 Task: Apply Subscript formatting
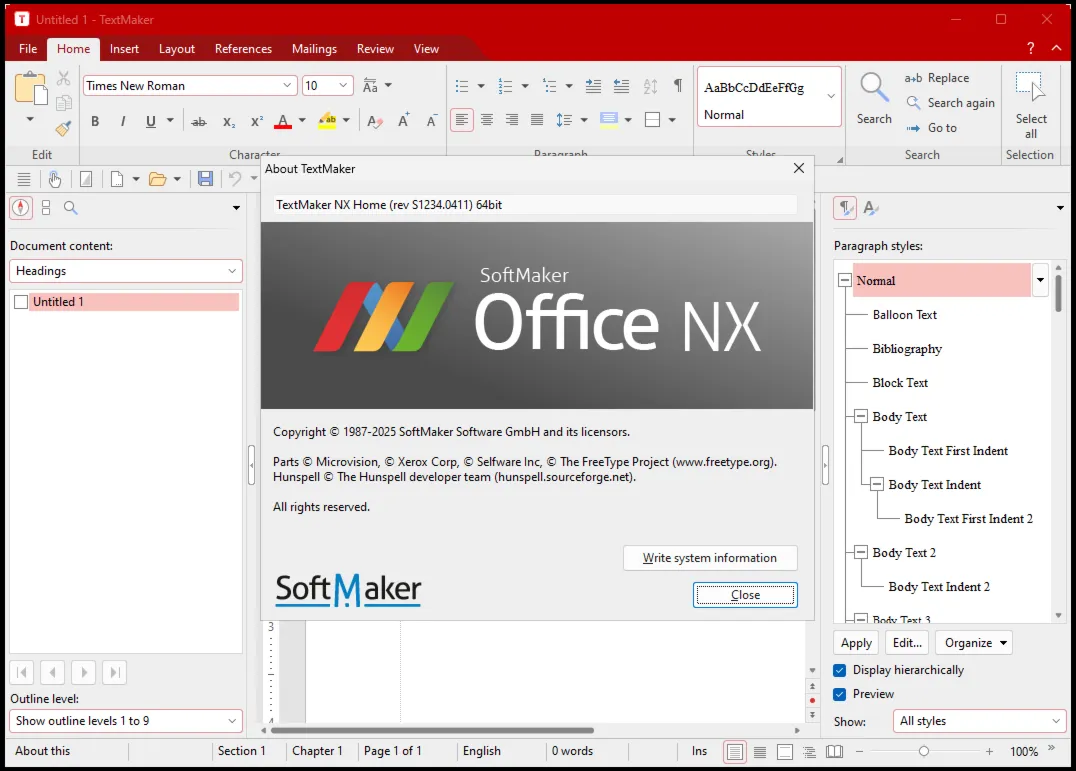pyautogui.click(x=229, y=121)
